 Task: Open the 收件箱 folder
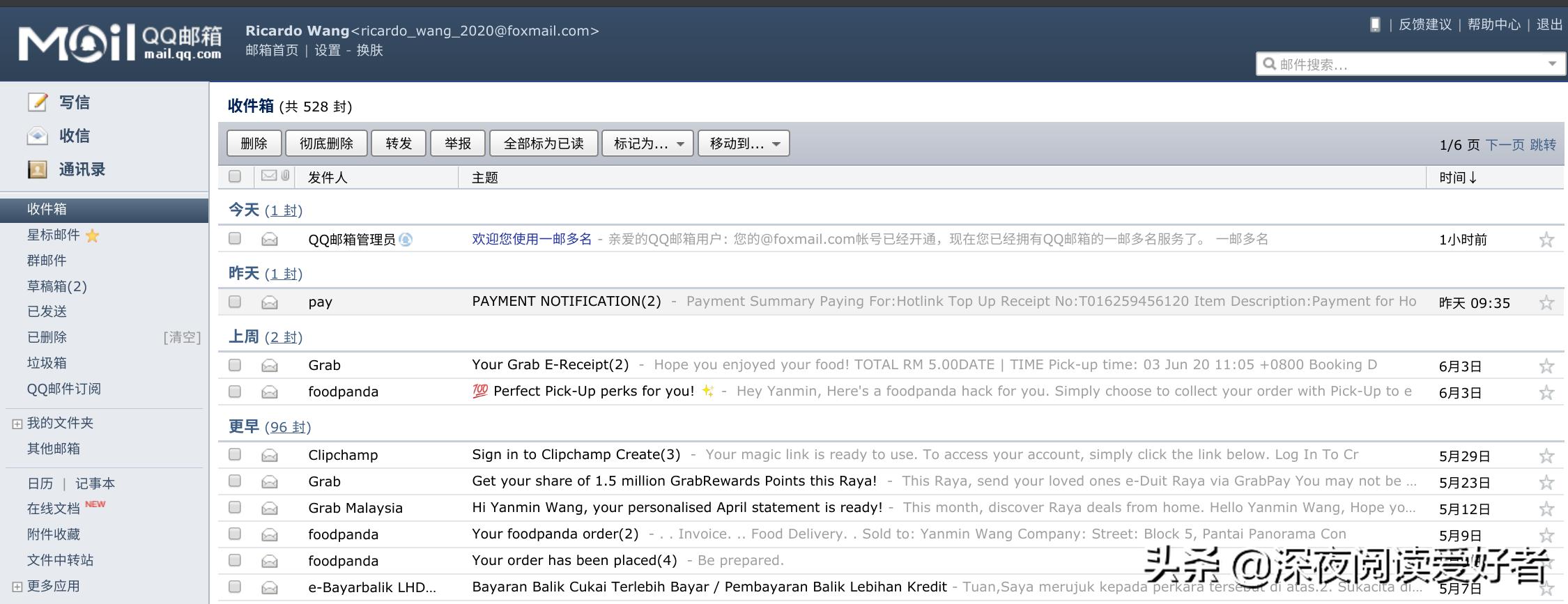(105, 209)
